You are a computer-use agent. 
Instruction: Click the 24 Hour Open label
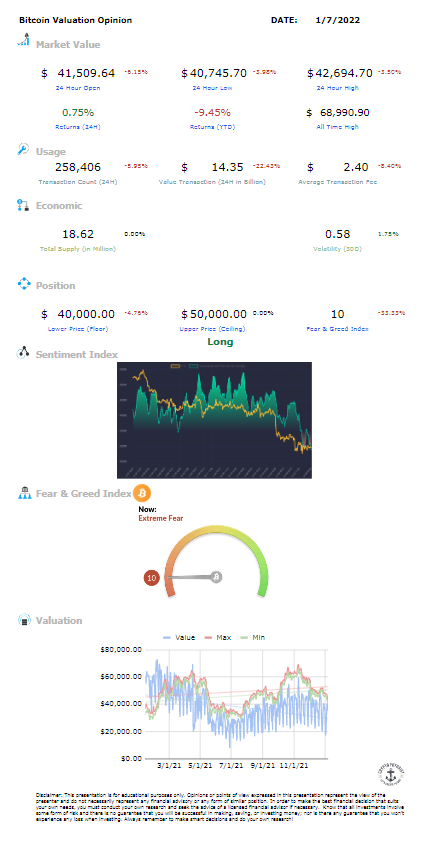(x=78, y=87)
